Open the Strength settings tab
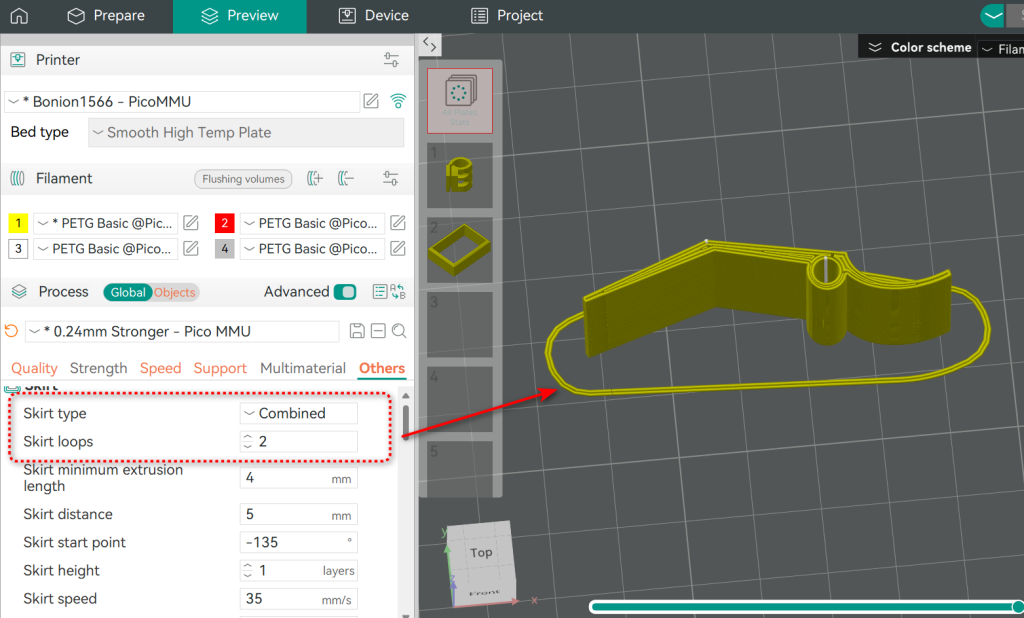This screenshot has height=618, width=1024. (x=99, y=368)
